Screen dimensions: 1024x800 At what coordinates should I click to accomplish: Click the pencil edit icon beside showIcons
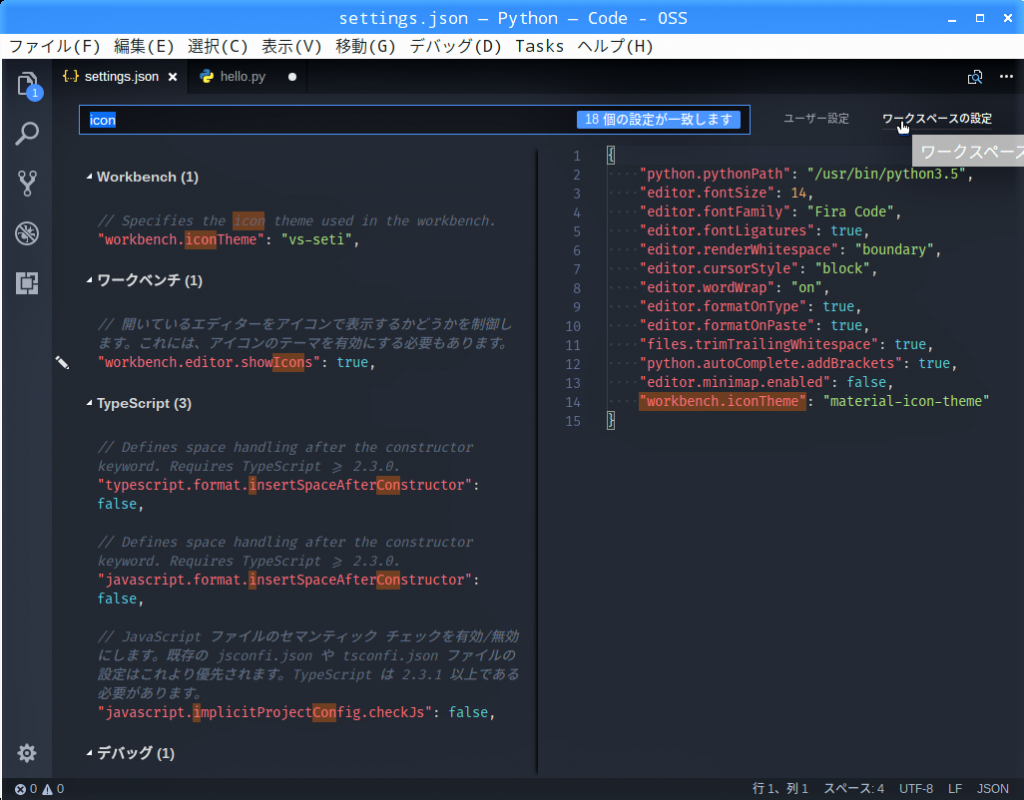tap(62, 363)
